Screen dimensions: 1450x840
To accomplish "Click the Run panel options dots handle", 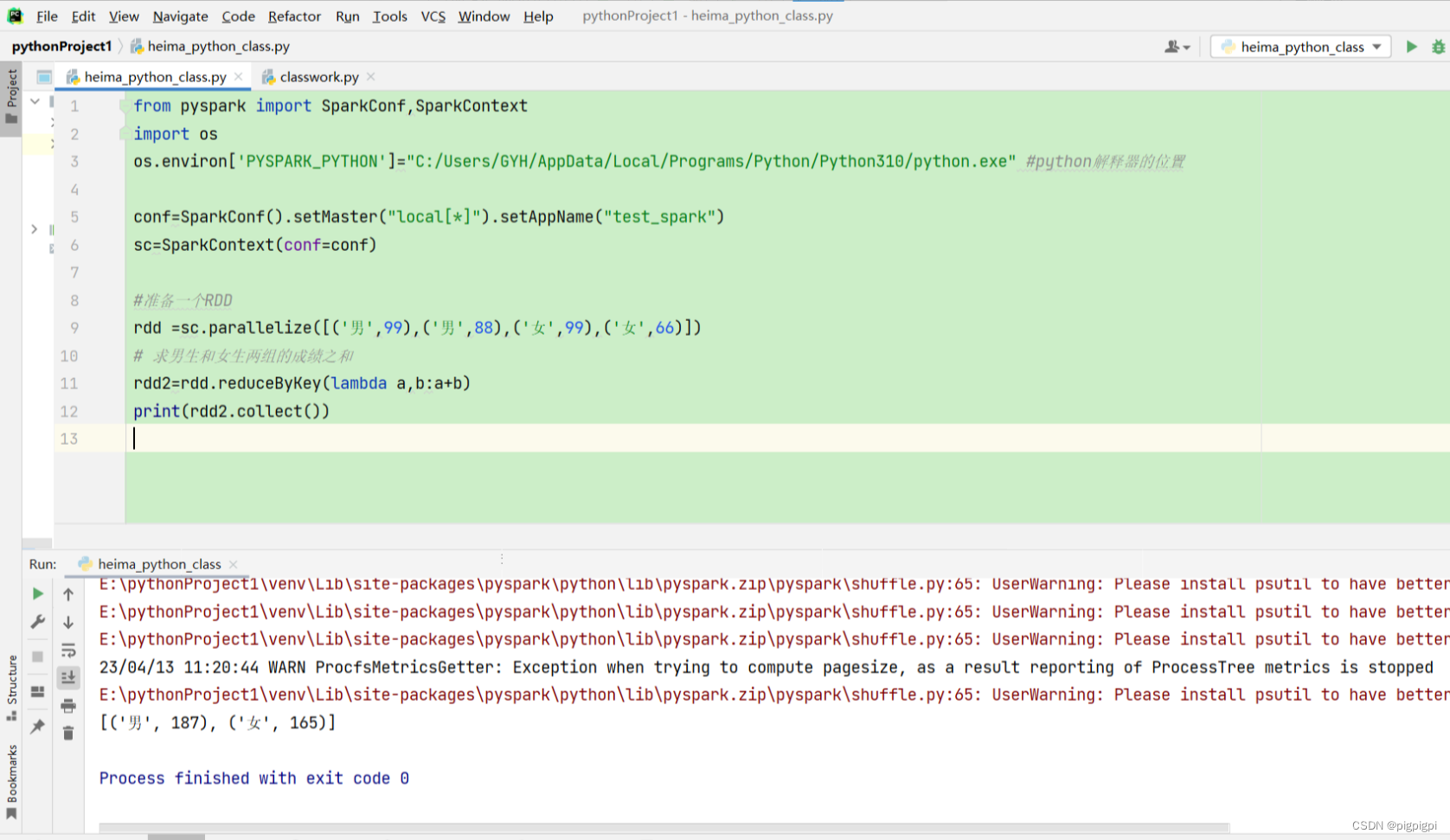I will [x=502, y=559].
